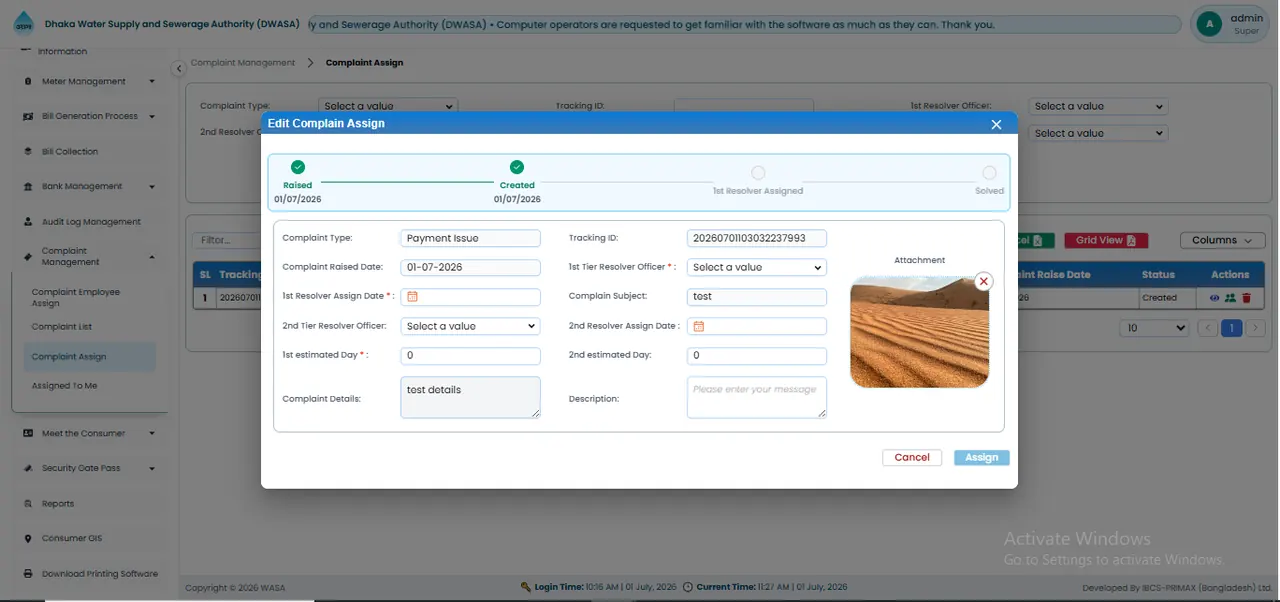Select the 1st Resolver Assigned step circle

(758, 173)
